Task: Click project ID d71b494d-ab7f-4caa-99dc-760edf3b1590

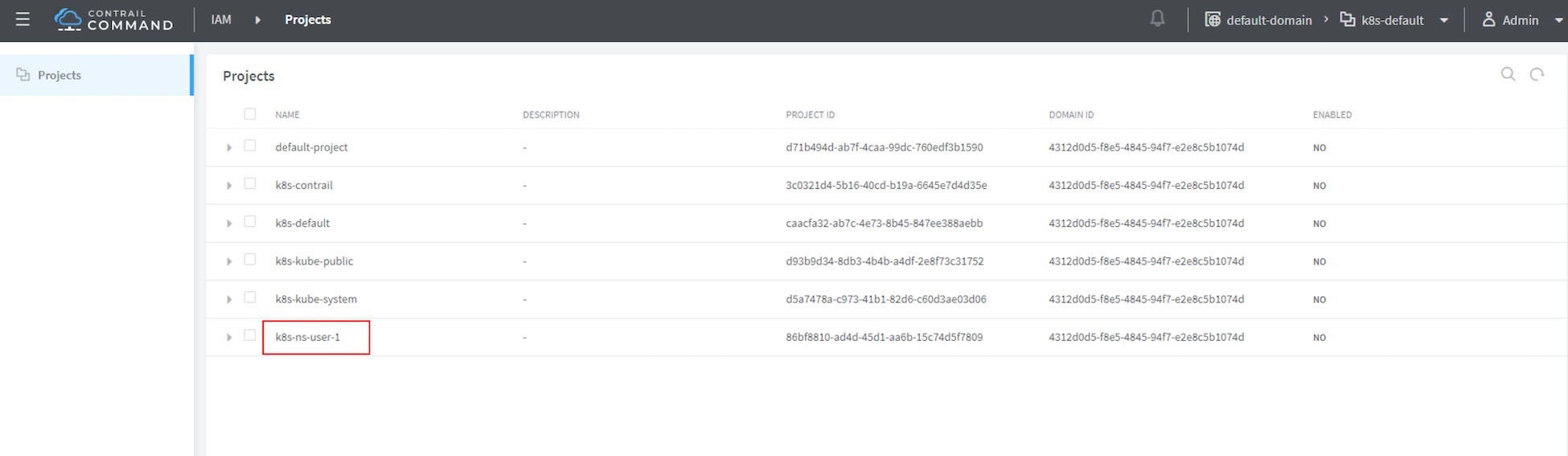Action: [x=885, y=147]
